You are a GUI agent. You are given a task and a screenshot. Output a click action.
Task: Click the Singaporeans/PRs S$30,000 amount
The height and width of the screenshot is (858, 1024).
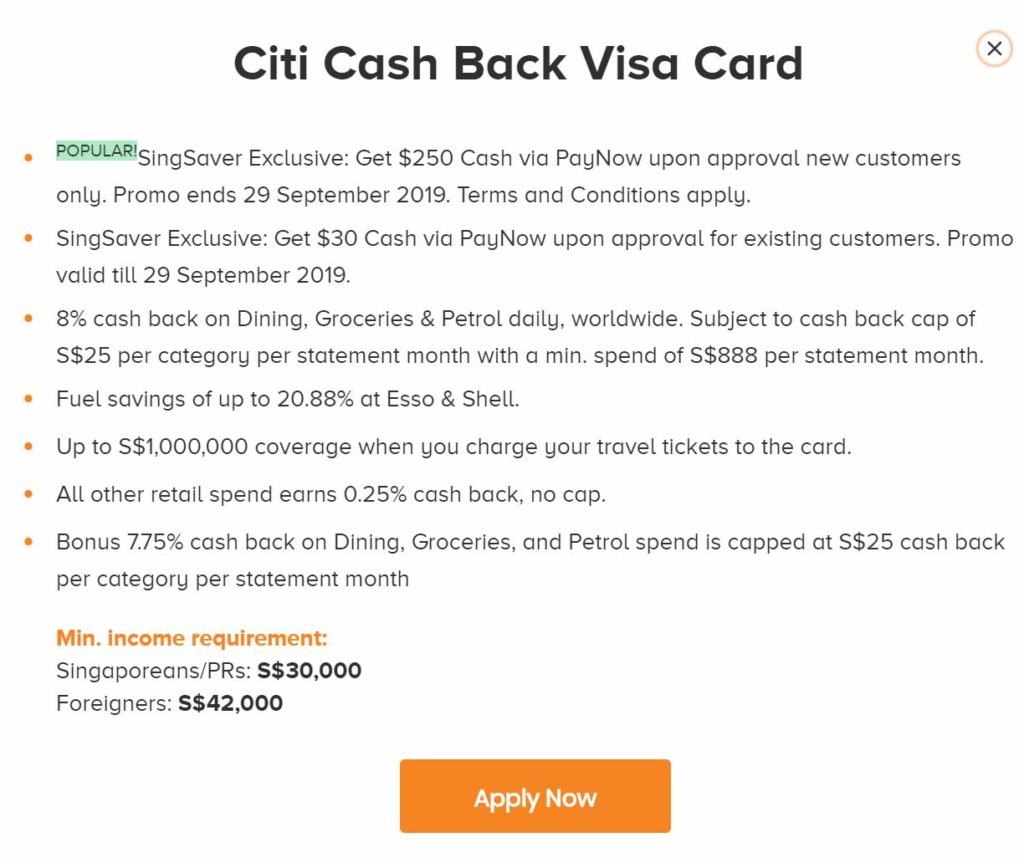(309, 671)
